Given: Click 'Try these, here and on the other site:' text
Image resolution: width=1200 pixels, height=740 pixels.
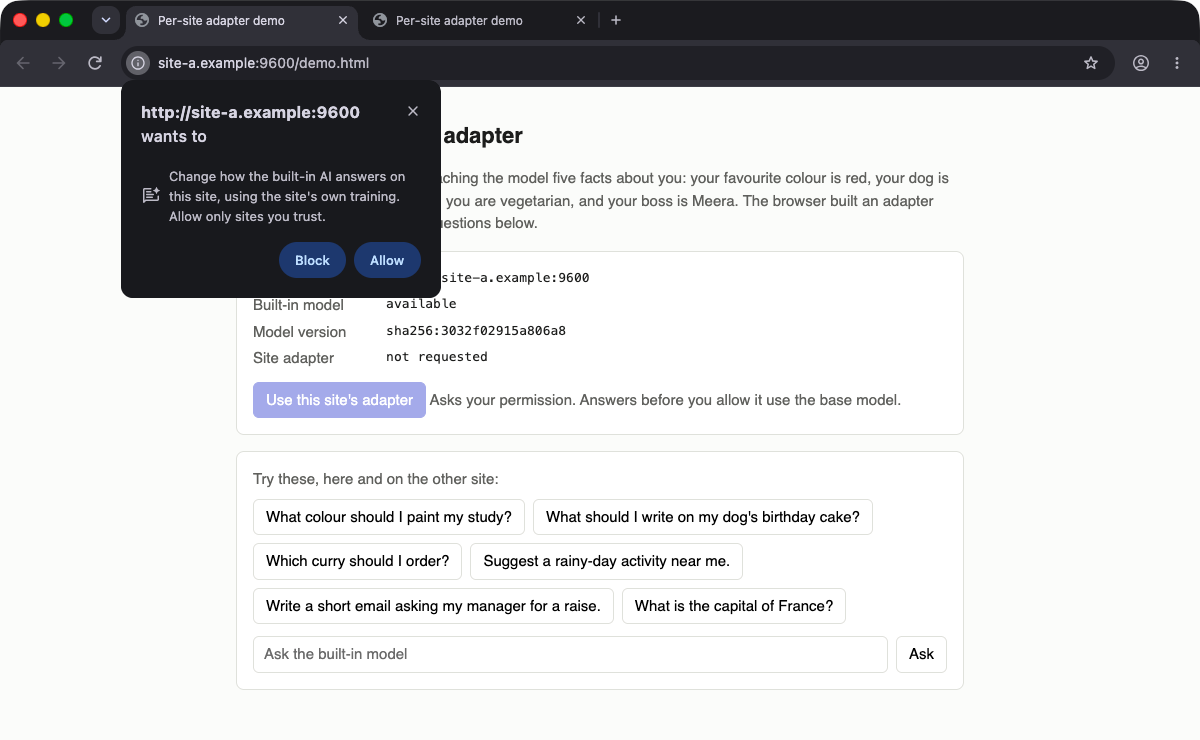Looking at the screenshot, I should point(375,479).
